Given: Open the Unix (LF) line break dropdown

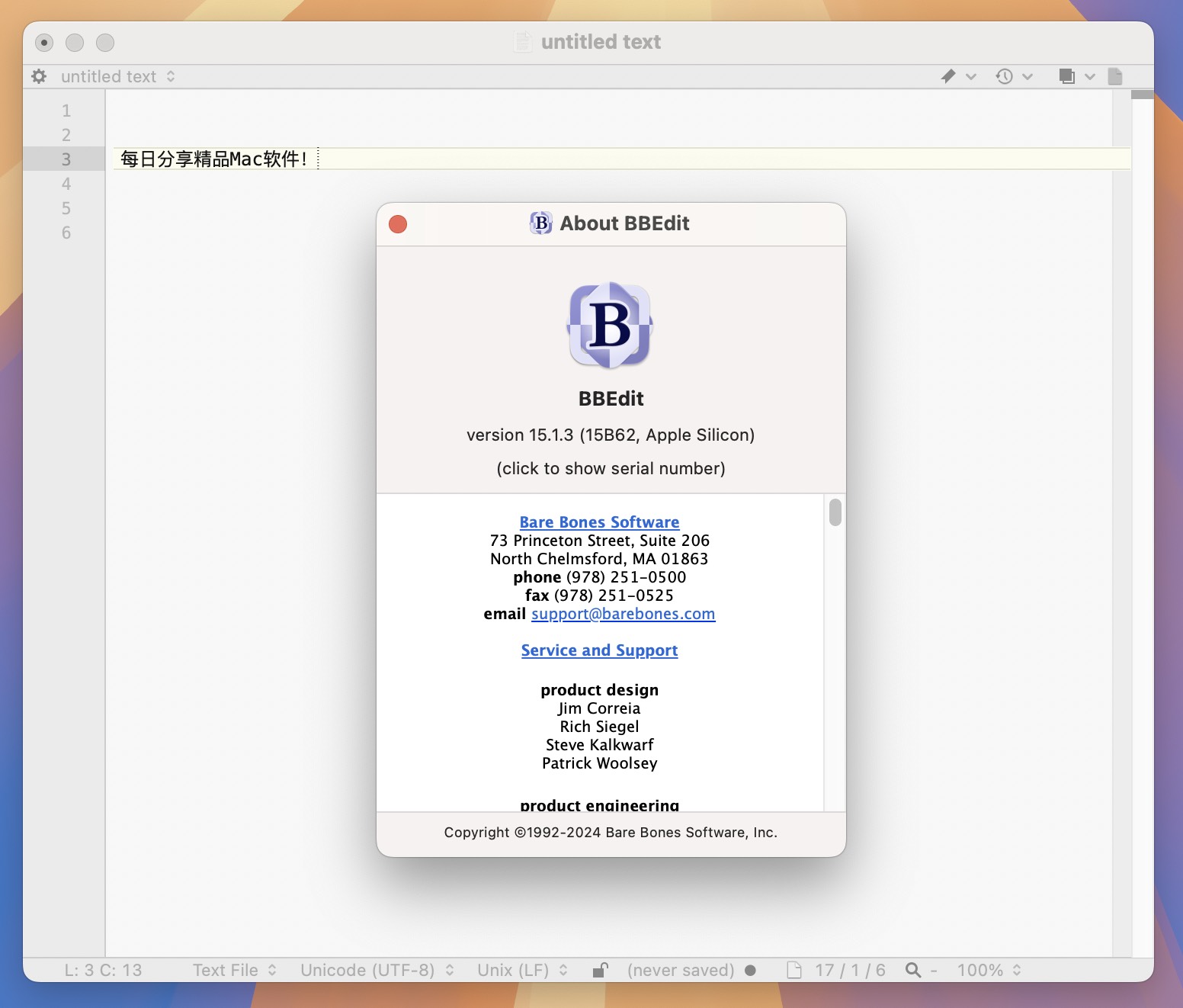Looking at the screenshot, I should [x=523, y=970].
